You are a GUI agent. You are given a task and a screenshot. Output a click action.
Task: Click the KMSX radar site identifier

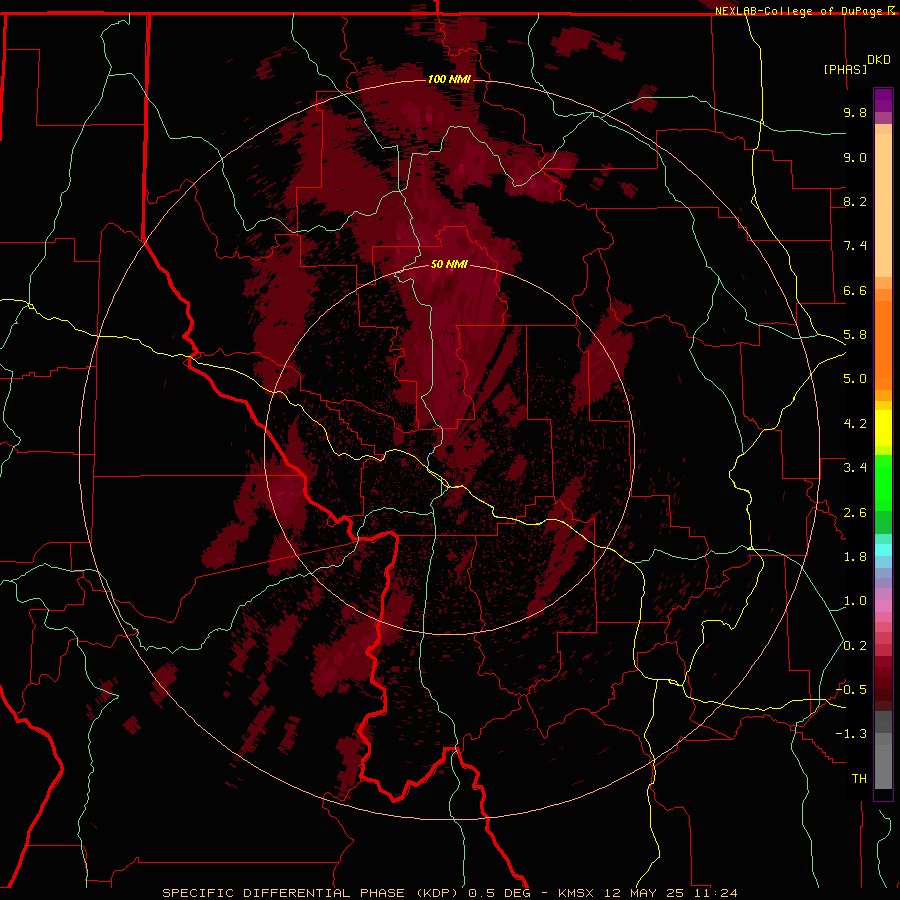(578, 893)
